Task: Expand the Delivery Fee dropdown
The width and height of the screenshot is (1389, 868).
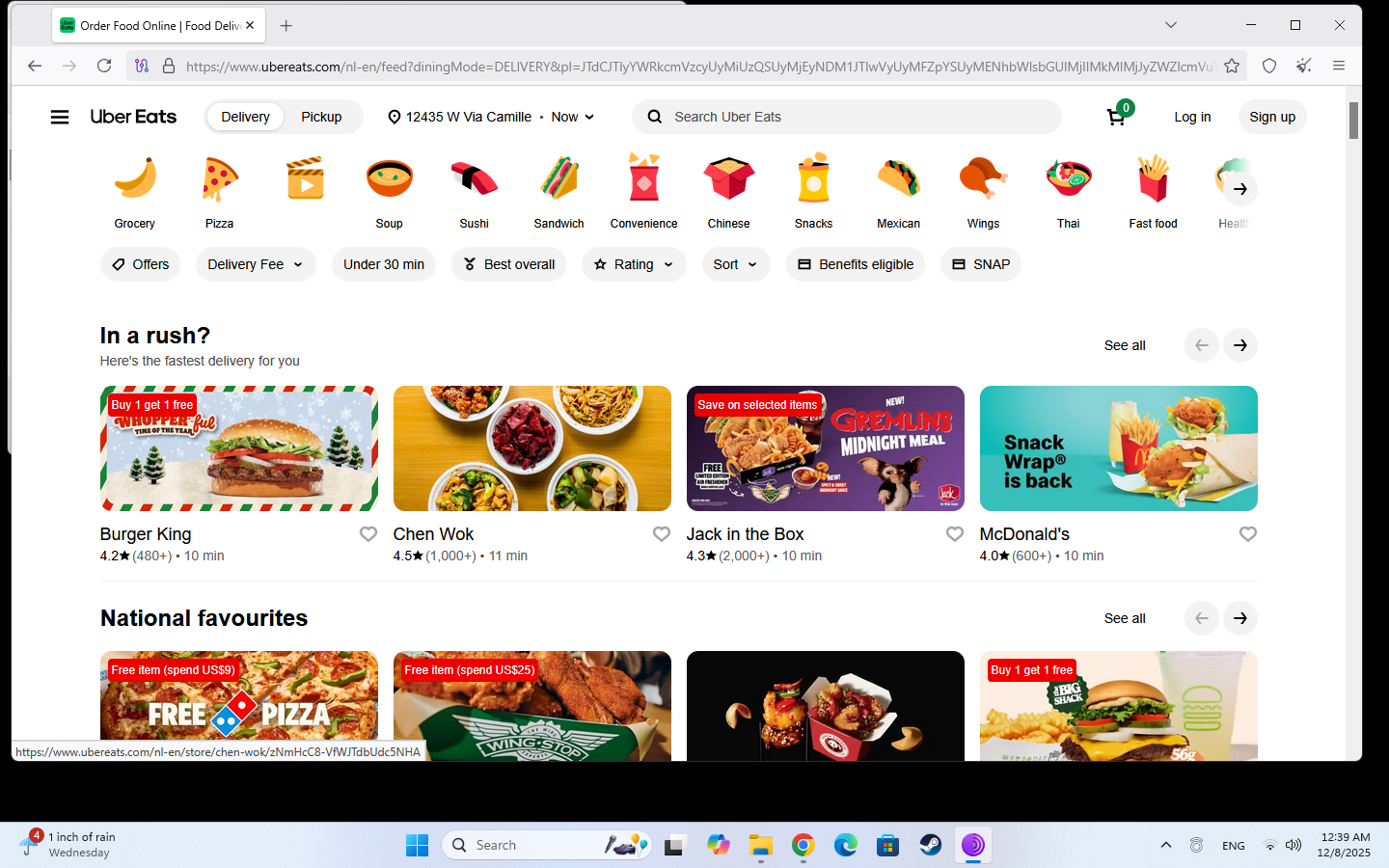Action: click(256, 264)
